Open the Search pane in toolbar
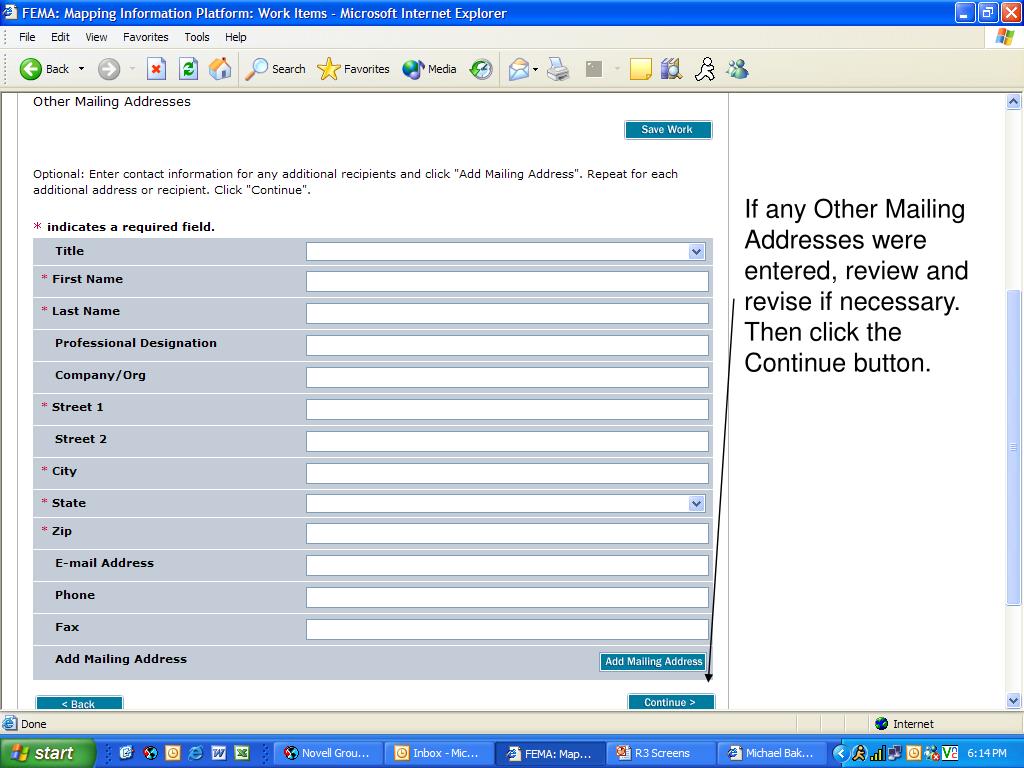Viewport: 1024px width, 768px height. point(275,69)
